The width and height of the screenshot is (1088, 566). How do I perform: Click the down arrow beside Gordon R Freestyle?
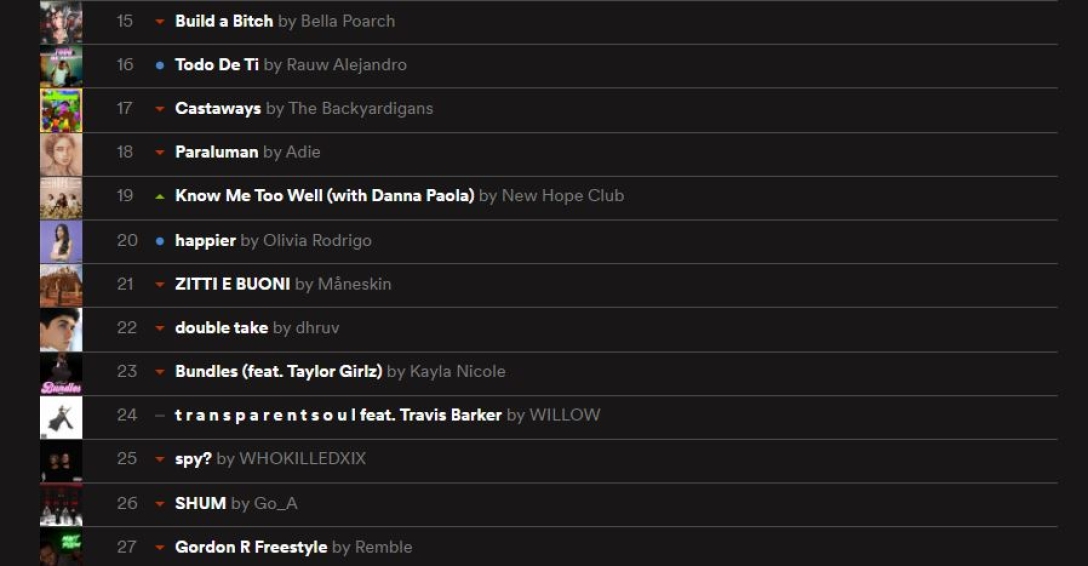point(160,548)
